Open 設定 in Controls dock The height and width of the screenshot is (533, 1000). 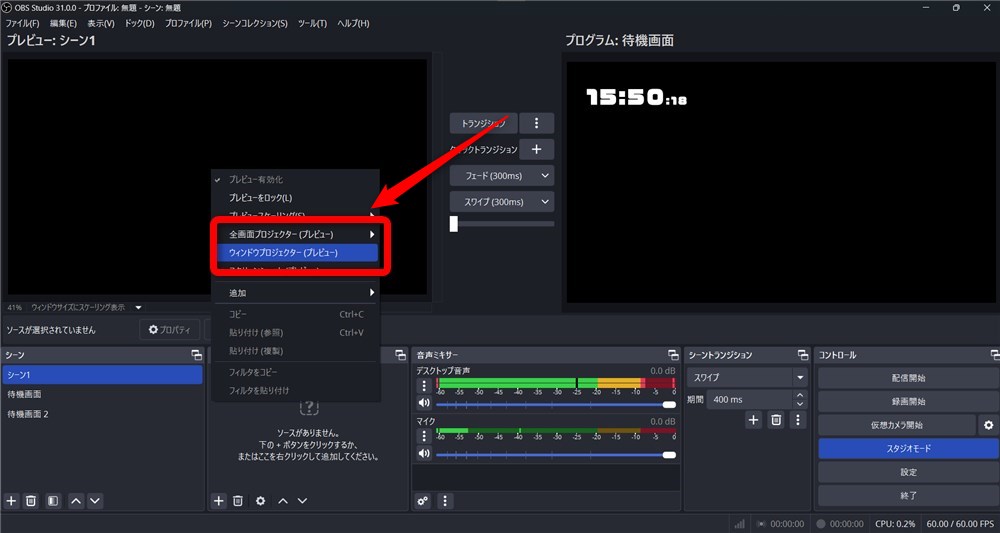pos(908,472)
